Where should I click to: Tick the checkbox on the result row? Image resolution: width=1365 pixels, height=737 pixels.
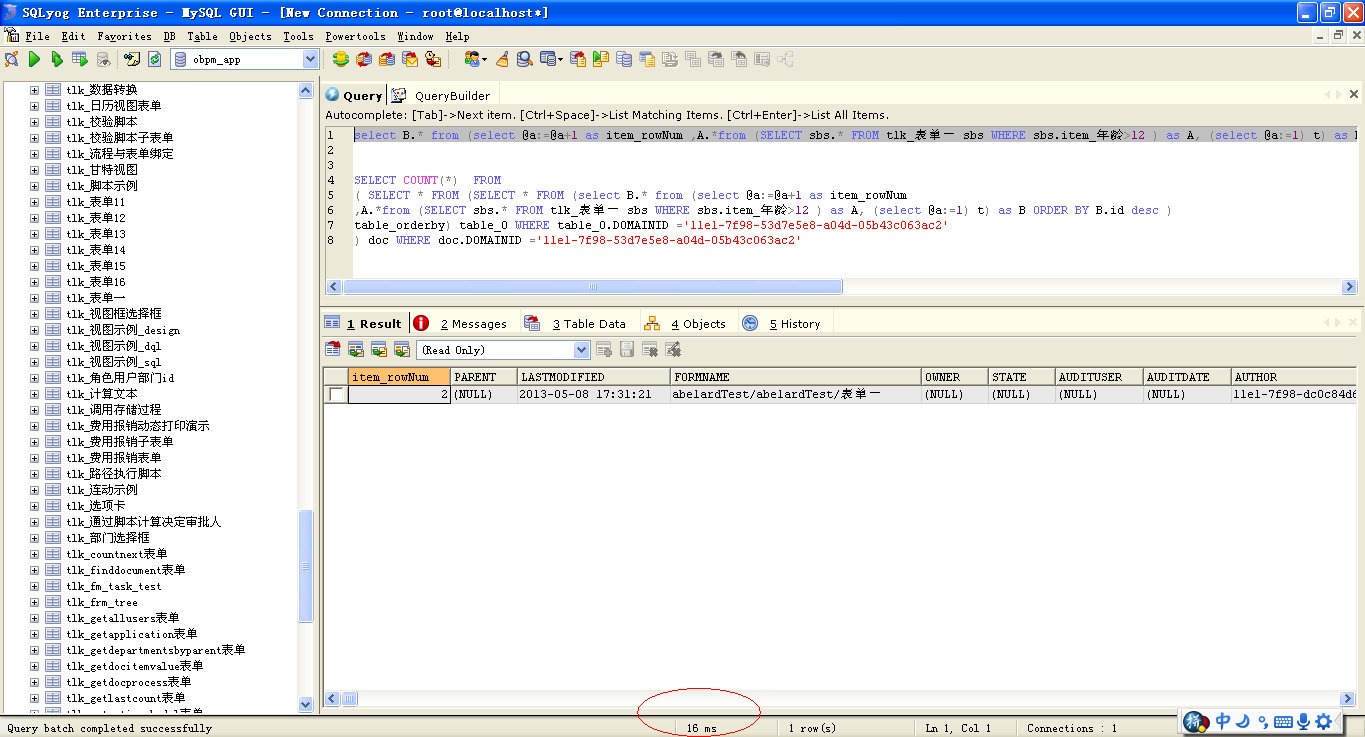[337, 394]
